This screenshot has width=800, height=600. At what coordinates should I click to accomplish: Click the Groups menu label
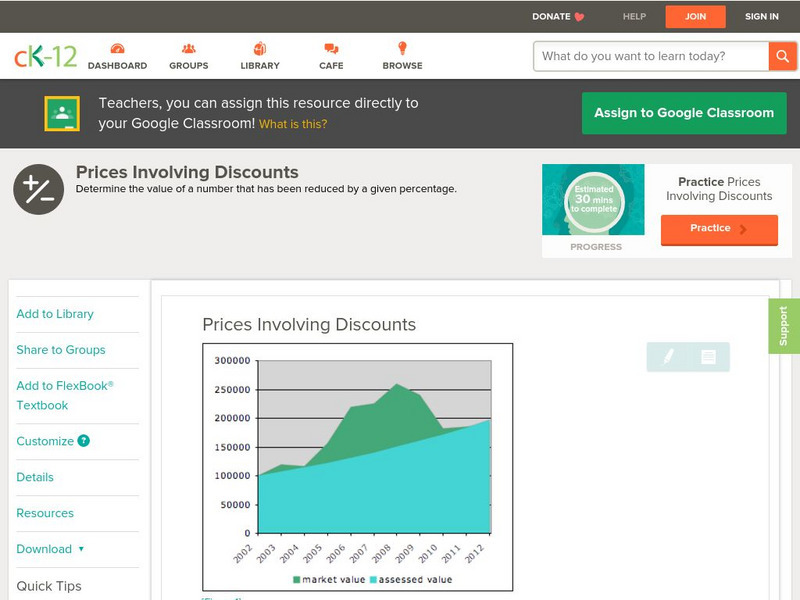tap(189, 66)
